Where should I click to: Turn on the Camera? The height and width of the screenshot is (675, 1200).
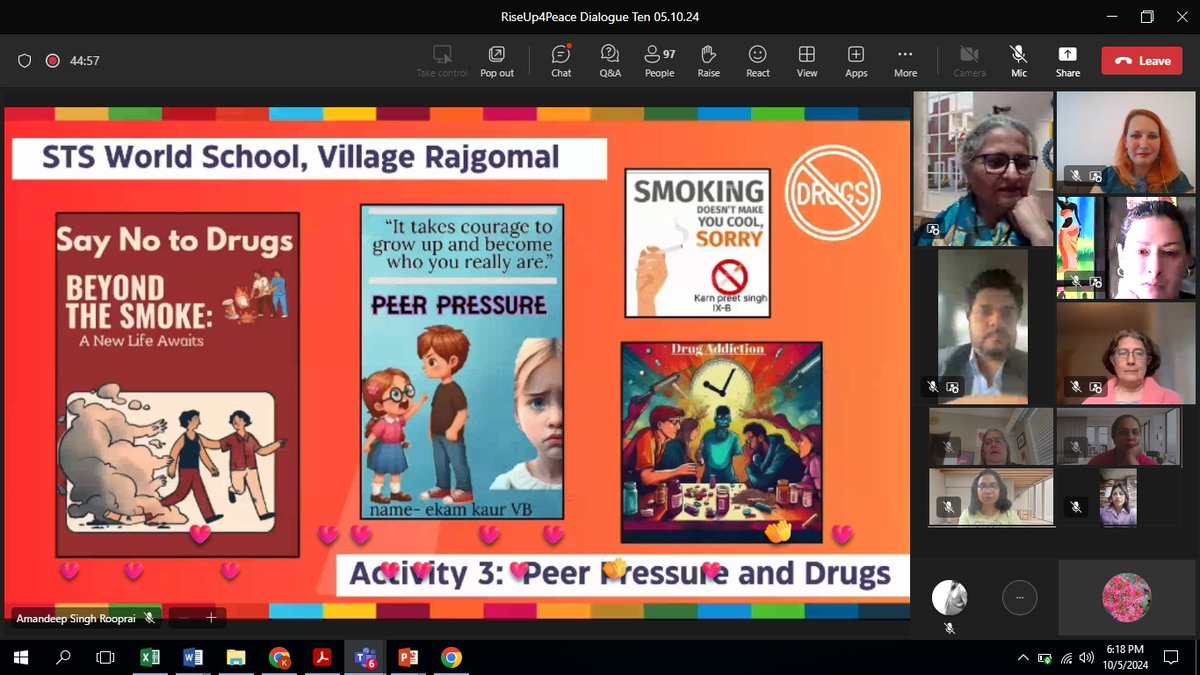pyautogui.click(x=969, y=60)
